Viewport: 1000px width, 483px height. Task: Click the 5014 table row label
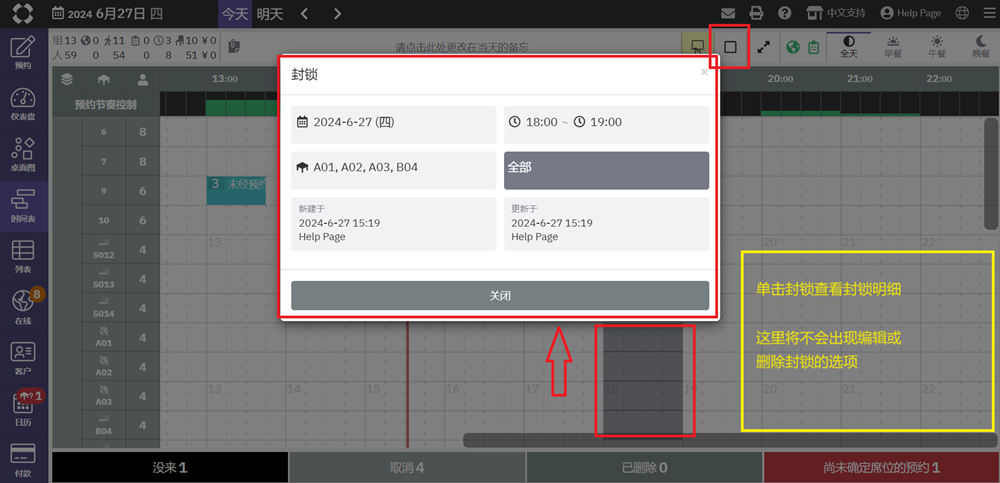pos(103,309)
